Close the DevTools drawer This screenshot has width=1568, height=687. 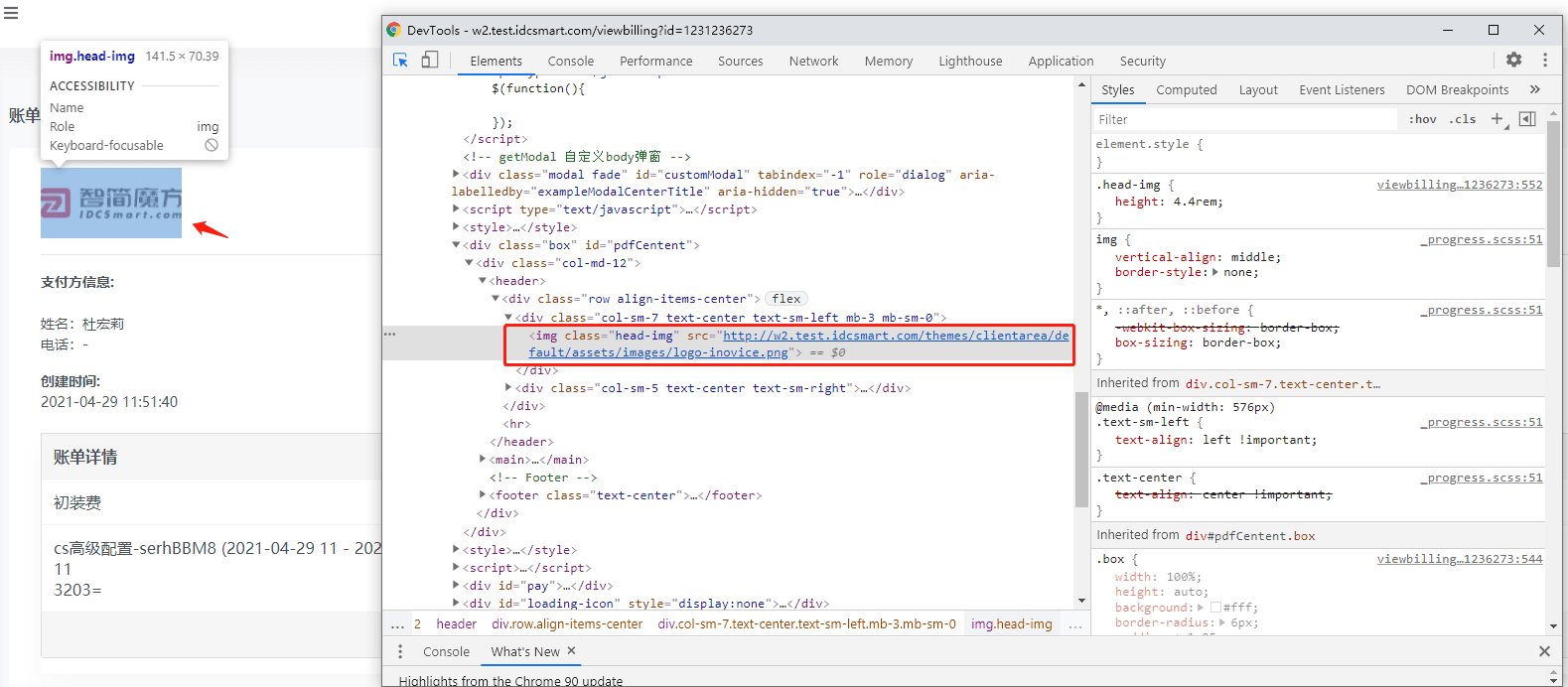1544,651
